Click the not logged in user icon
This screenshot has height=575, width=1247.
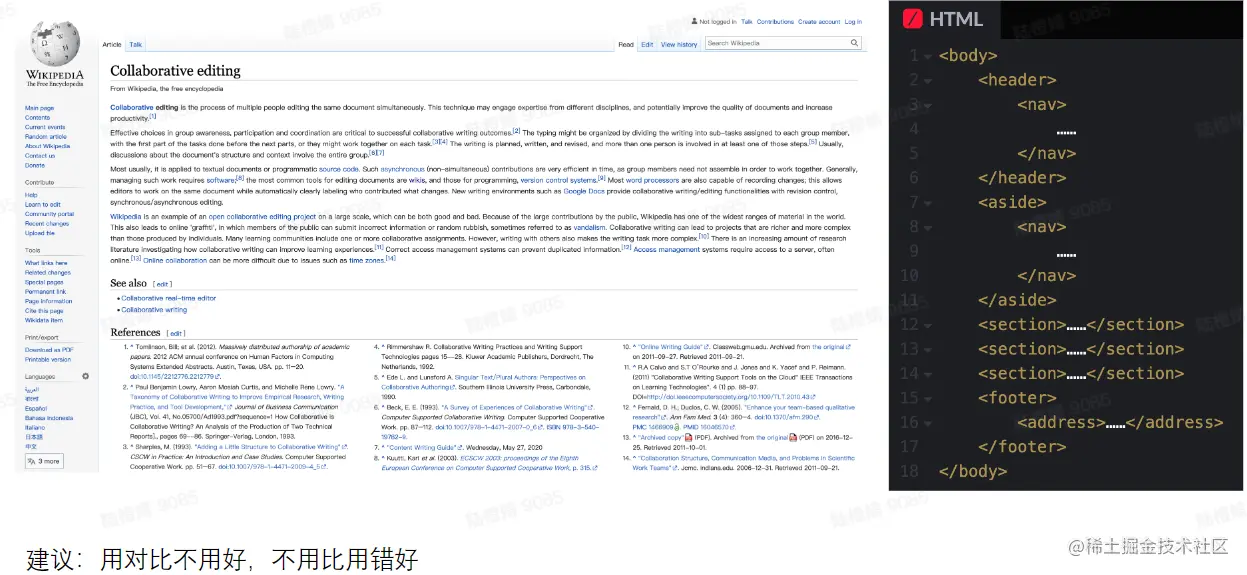694,21
